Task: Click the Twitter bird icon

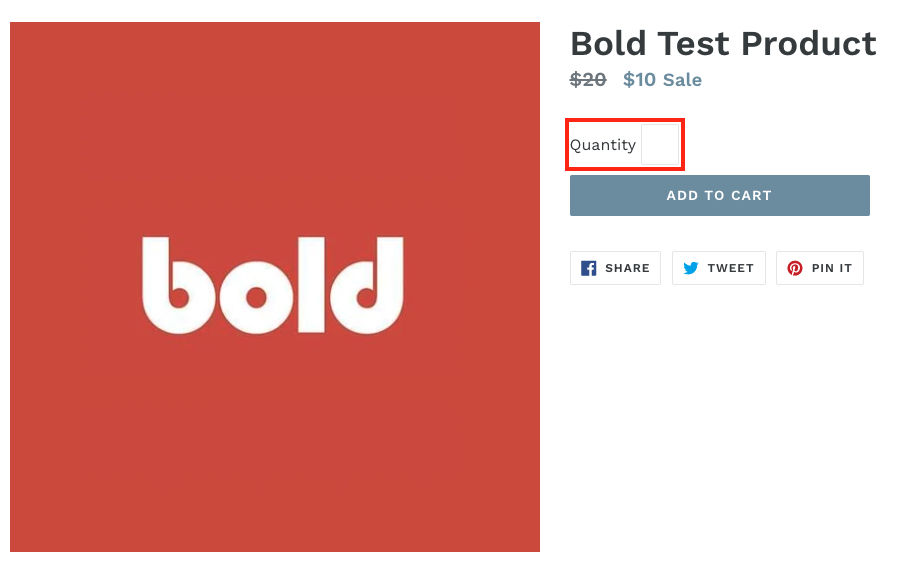Action: tap(691, 268)
